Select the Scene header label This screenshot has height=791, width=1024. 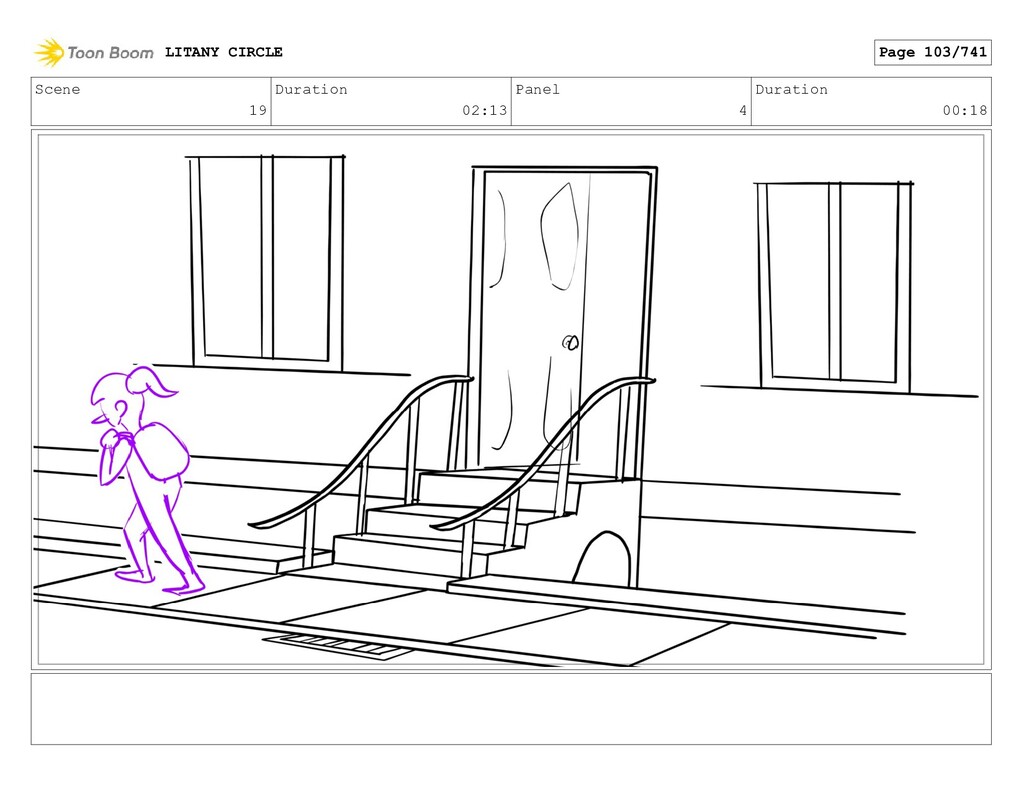pos(57,89)
